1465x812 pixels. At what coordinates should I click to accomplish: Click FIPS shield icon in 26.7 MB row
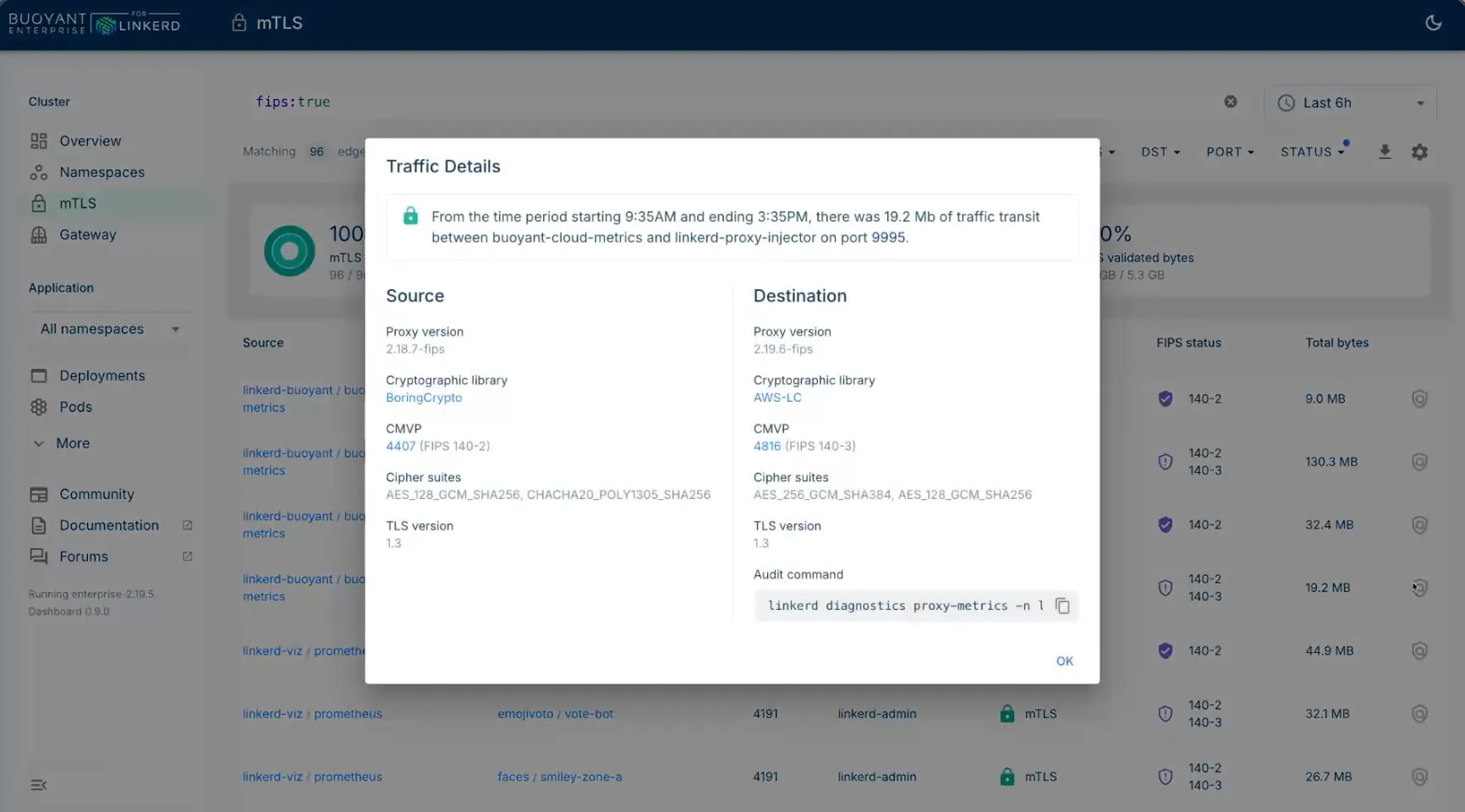(1165, 776)
